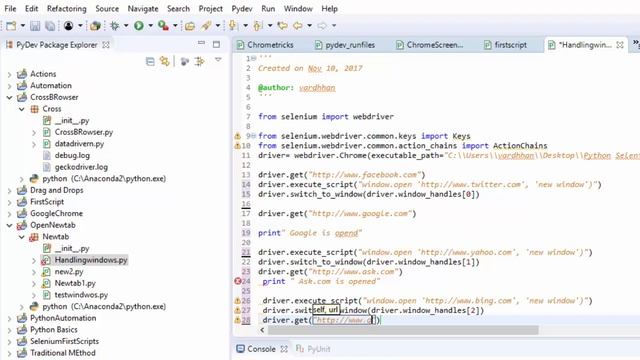This screenshot has width=640, height=360.
Task: Select Handlingwindows.py in the tree
Action: point(91,260)
